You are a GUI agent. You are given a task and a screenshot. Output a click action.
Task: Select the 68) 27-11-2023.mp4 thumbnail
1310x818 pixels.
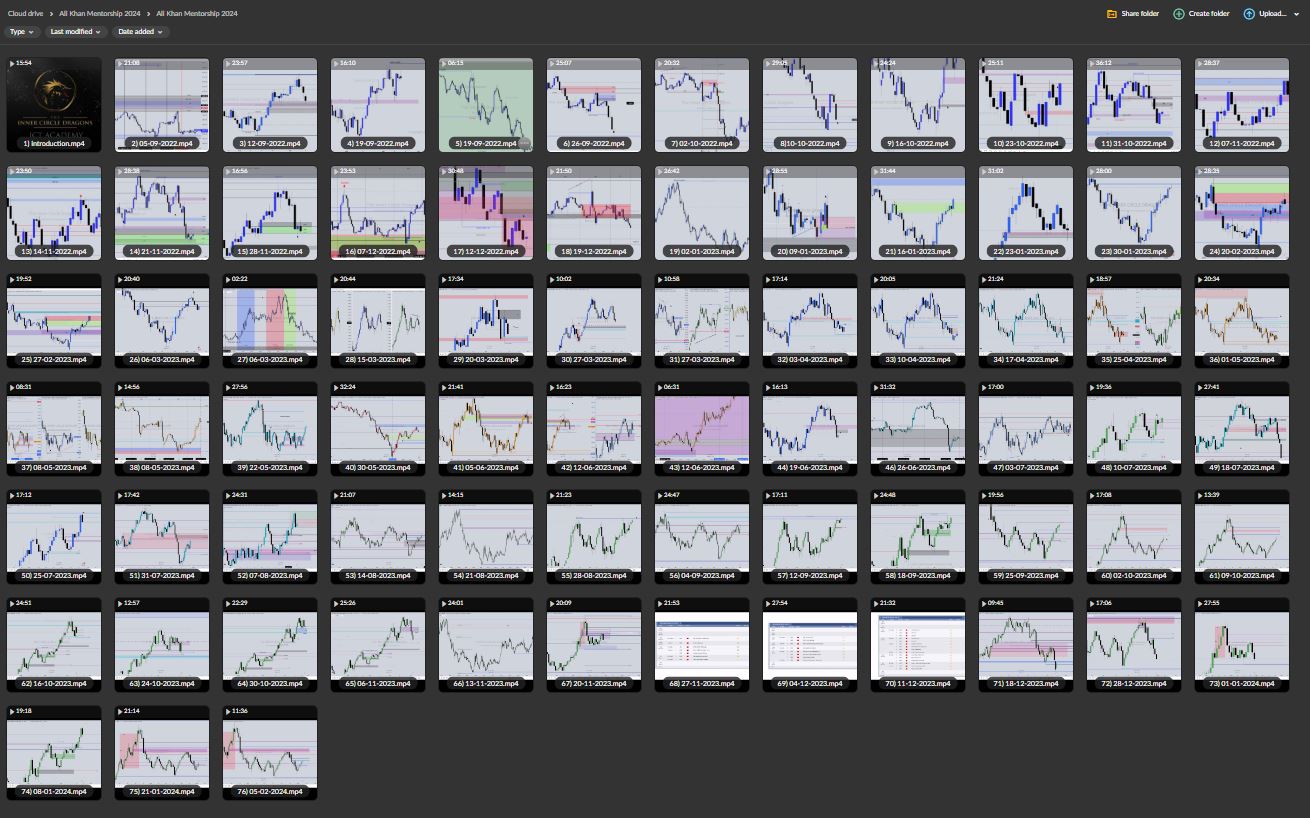point(702,644)
